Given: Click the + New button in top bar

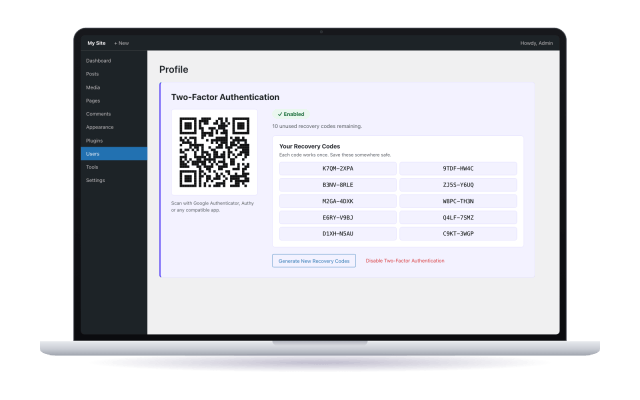Looking at the screenshot, I should 121,43.
